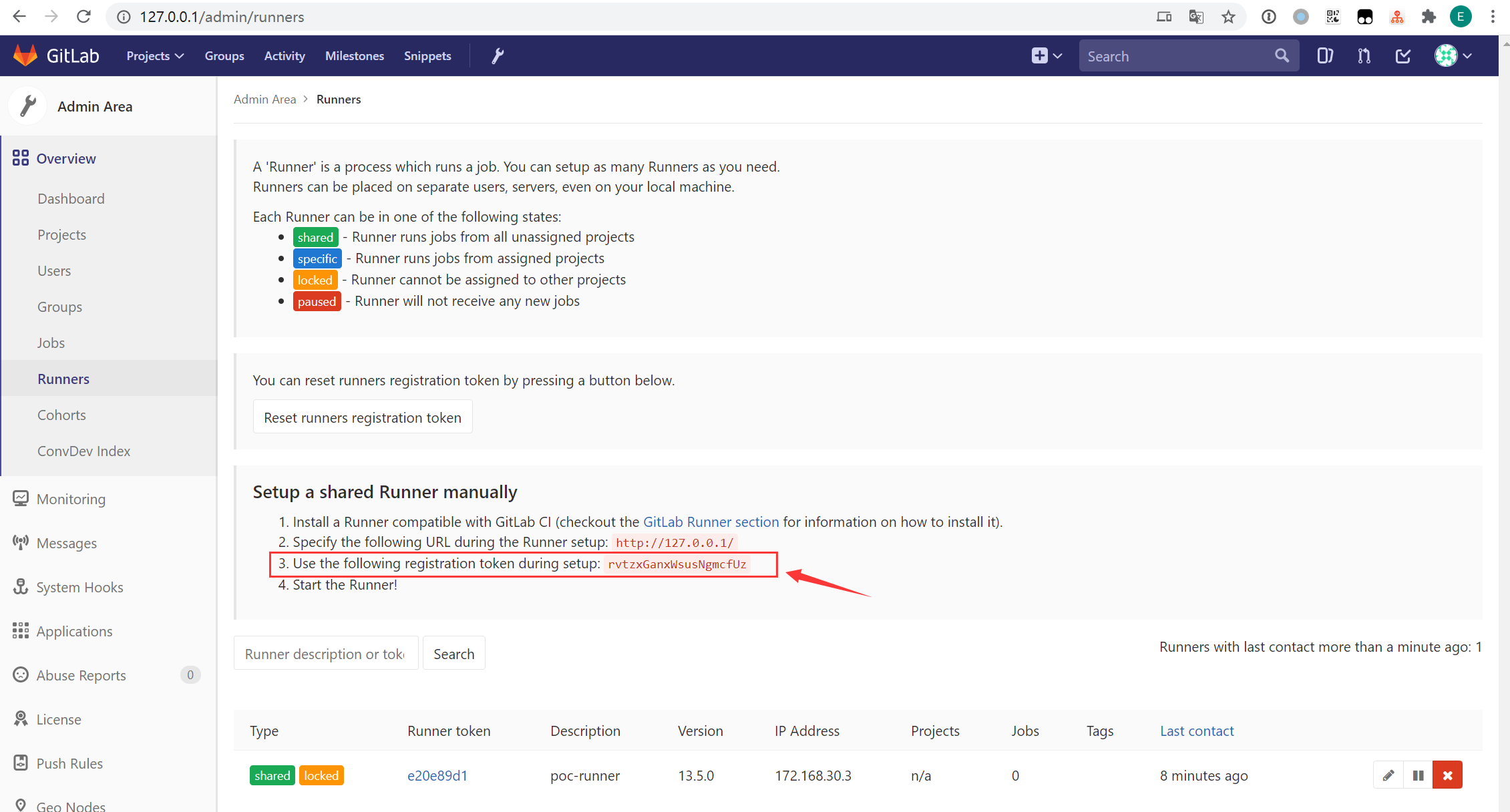This screenshot has height=812, width=1510.
Task: Focus the runner description or token field
Action: (x=326, y=653)
